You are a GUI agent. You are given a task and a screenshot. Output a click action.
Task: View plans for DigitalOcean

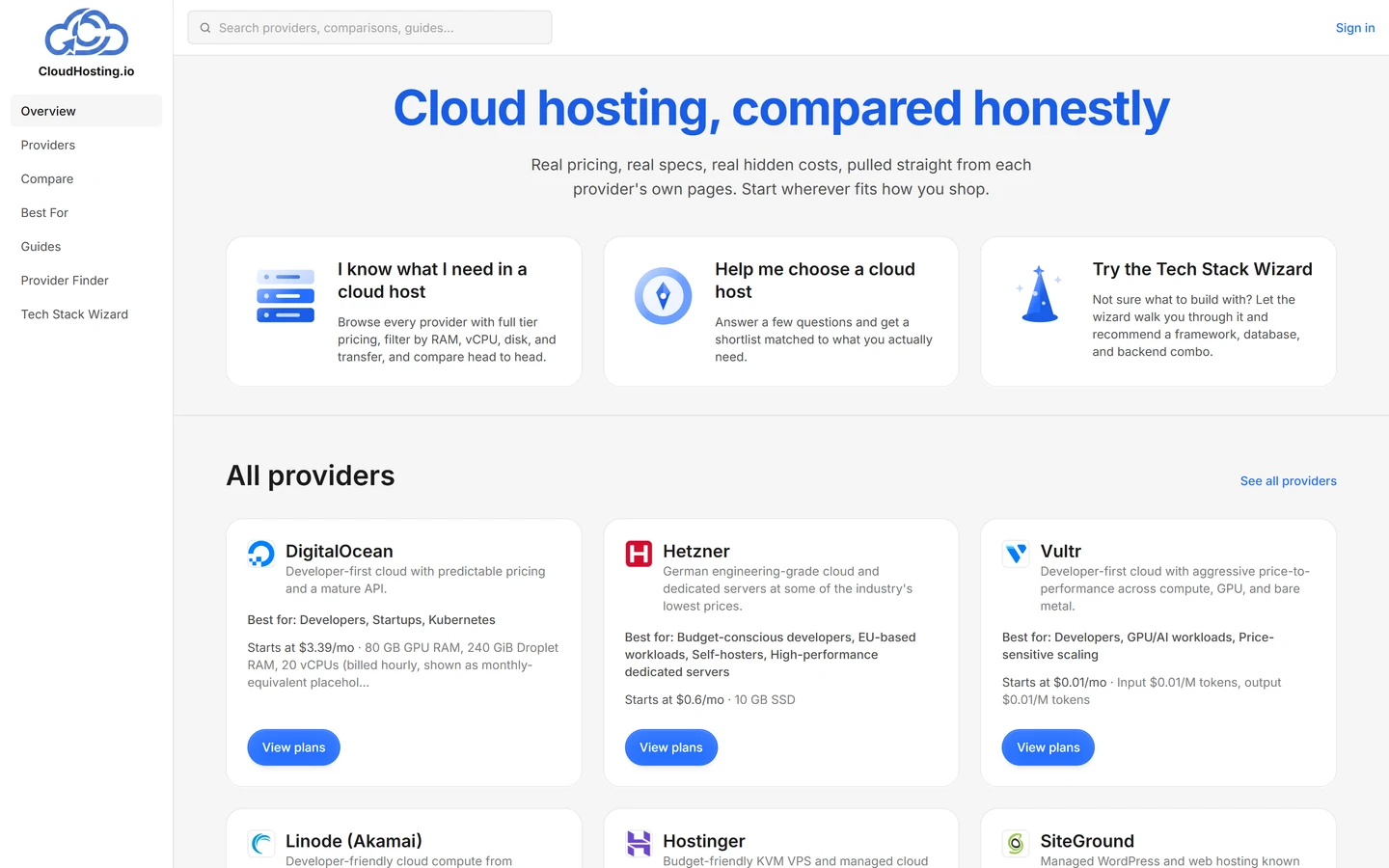pos(293,747)
